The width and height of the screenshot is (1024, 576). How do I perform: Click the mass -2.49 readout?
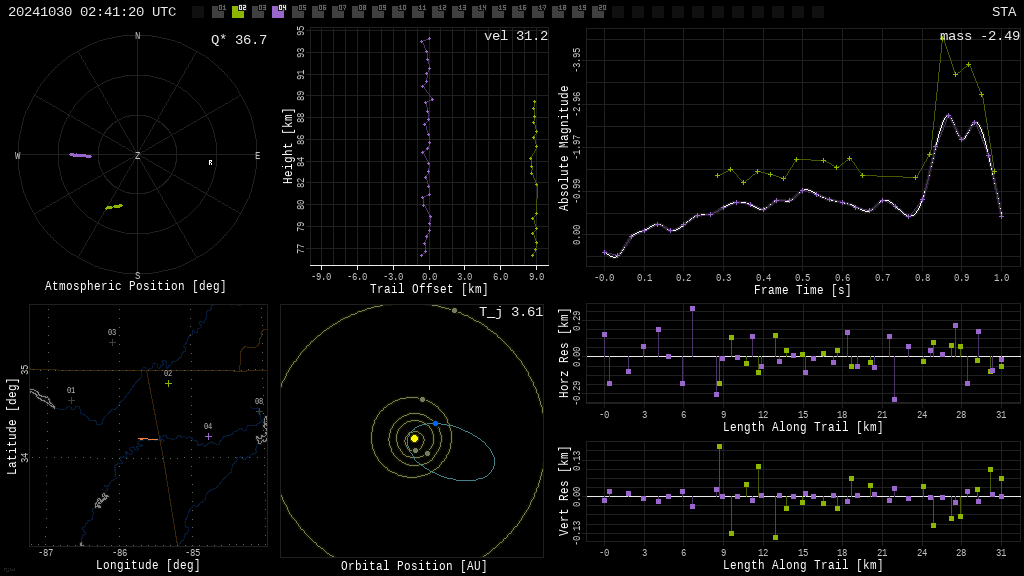click(979, 36)
